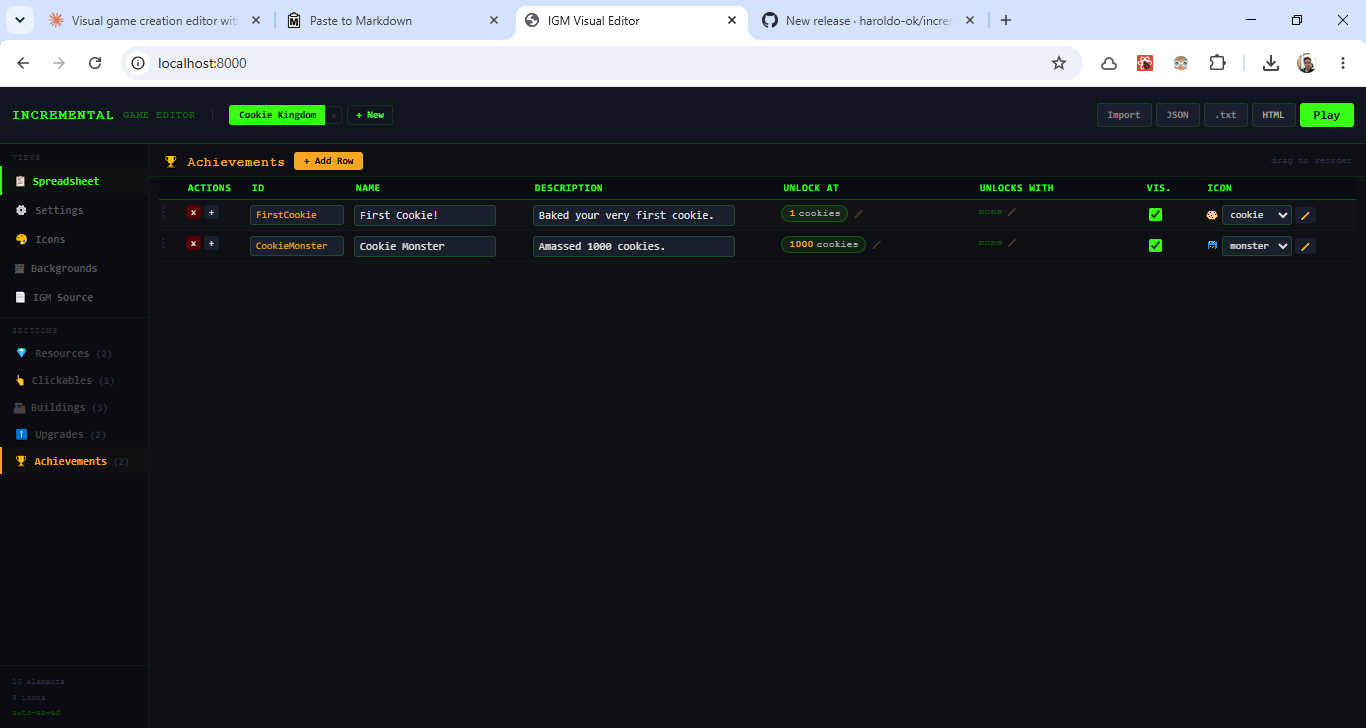Grab the drag handle of the CookieMonster row

click(164, 244)
